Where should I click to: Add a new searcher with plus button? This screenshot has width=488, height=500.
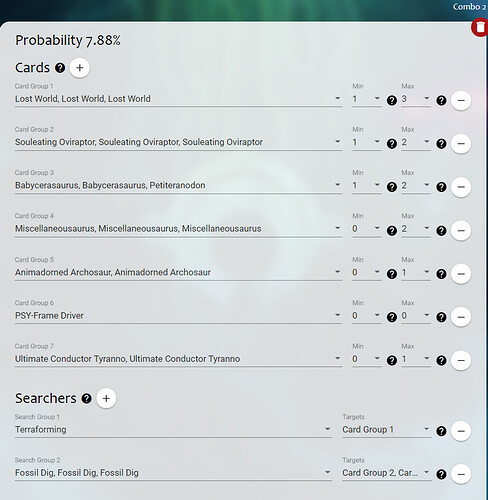[106, 398]
